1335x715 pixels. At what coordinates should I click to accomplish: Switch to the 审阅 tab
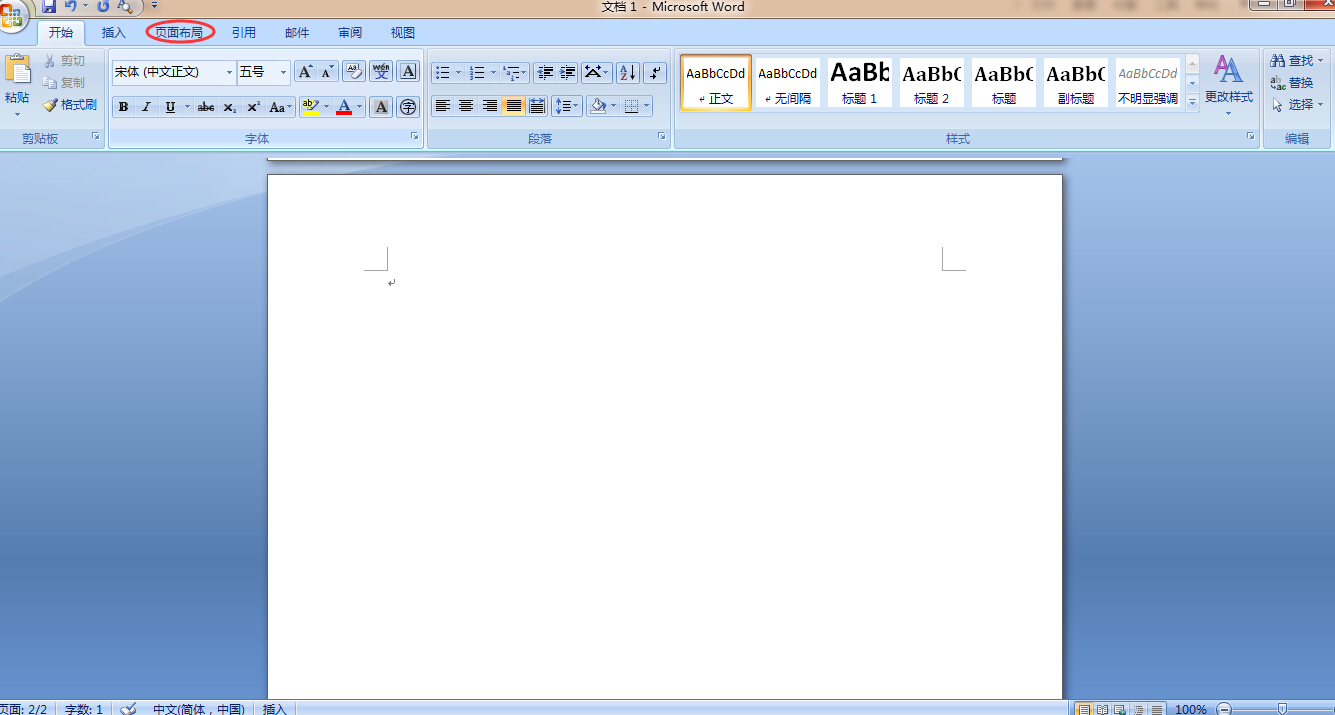pyautogui.click(x=350, y=33)
